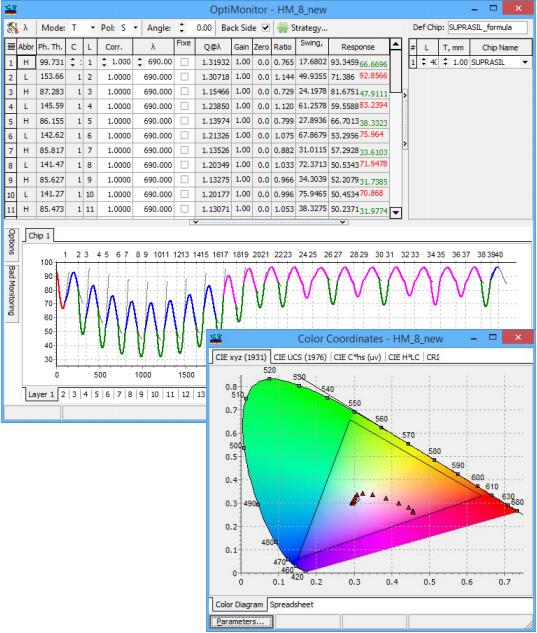Select the Color Diagram tab
The height and width of the screenshot is (633, 537).
click(x=239, y=604)
